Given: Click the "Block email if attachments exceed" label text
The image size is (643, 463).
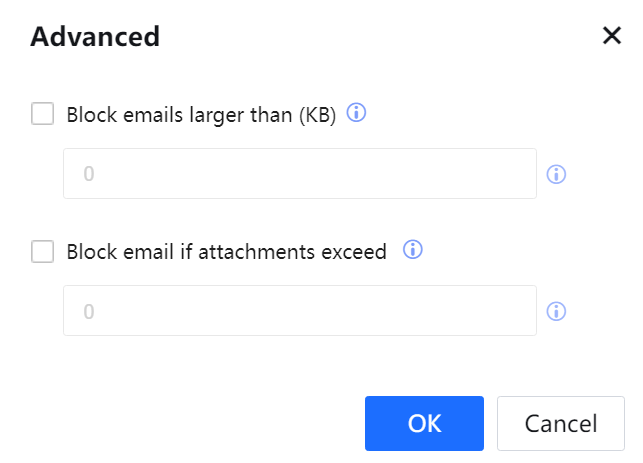Looking at the screenshot, I should pyautogui.click(x=226, y=252).
